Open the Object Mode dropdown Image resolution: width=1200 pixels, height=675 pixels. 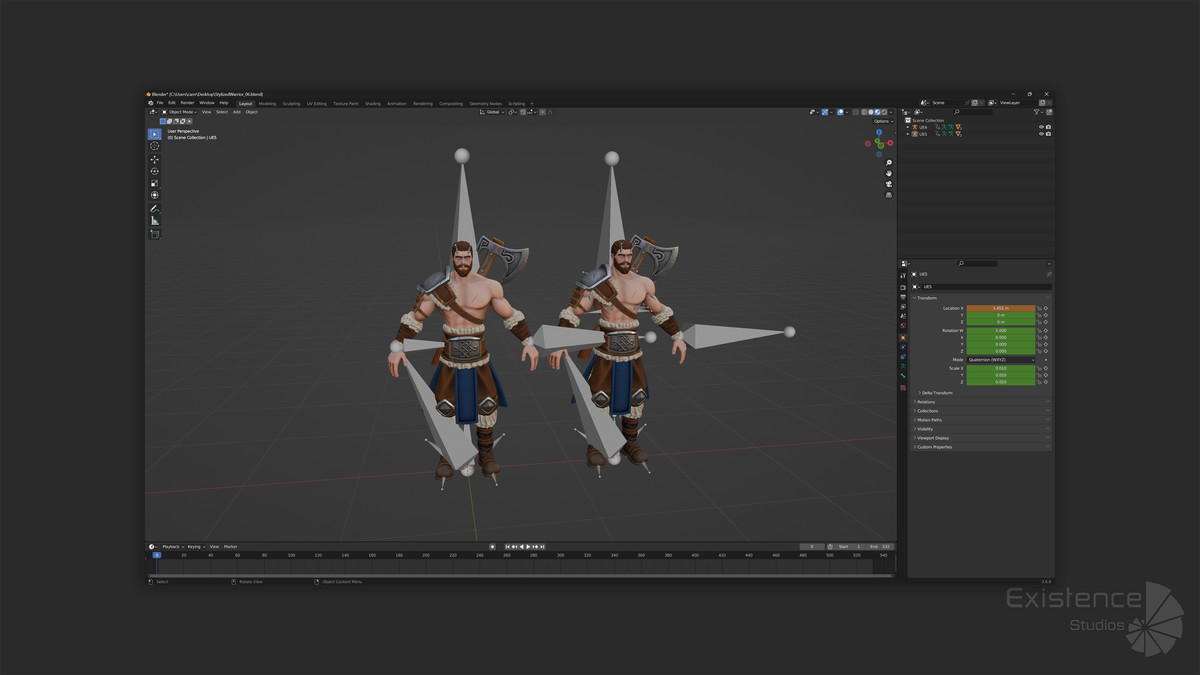click(180, 112)
